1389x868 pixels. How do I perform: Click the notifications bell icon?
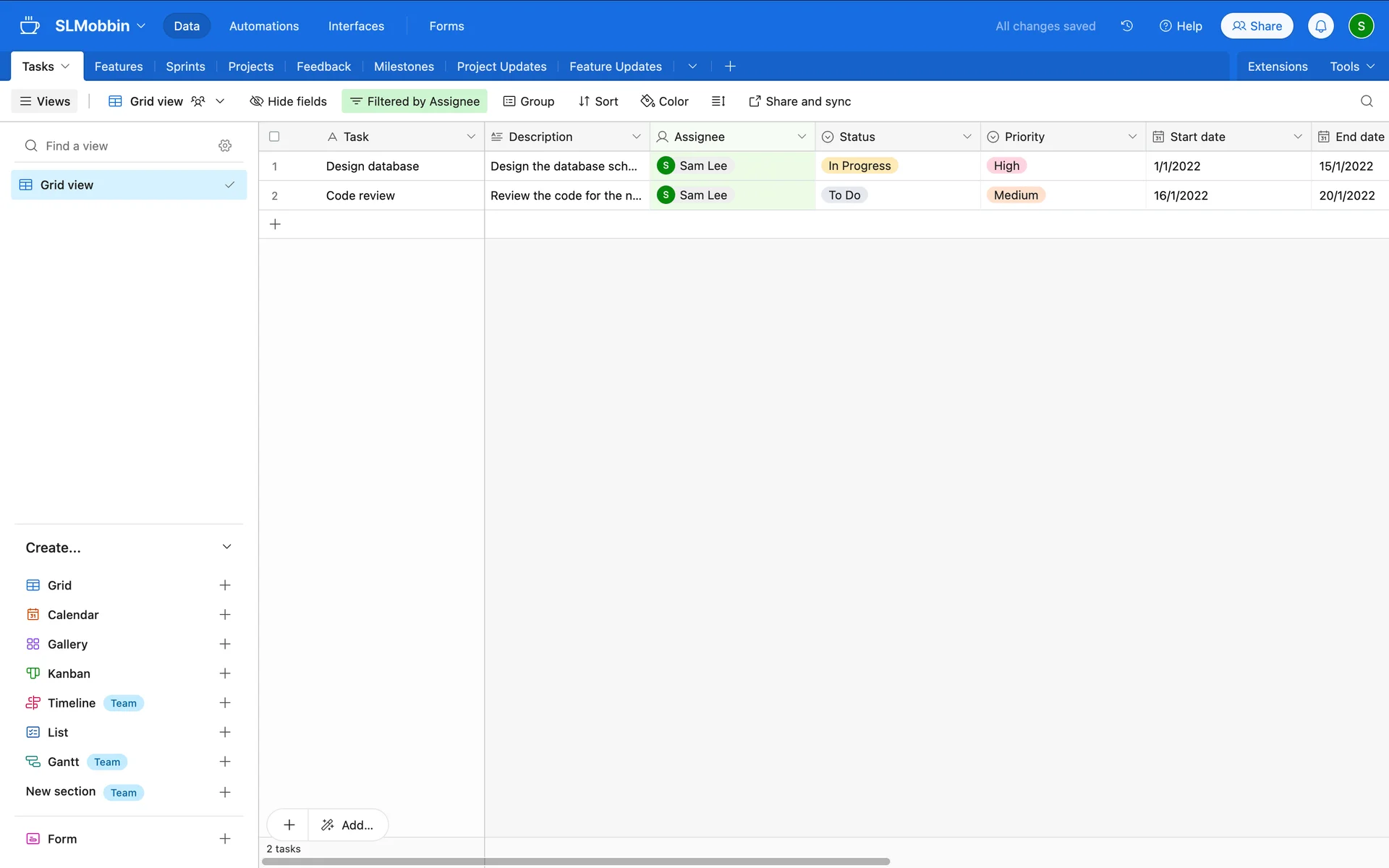click(x=1320, y=26)
